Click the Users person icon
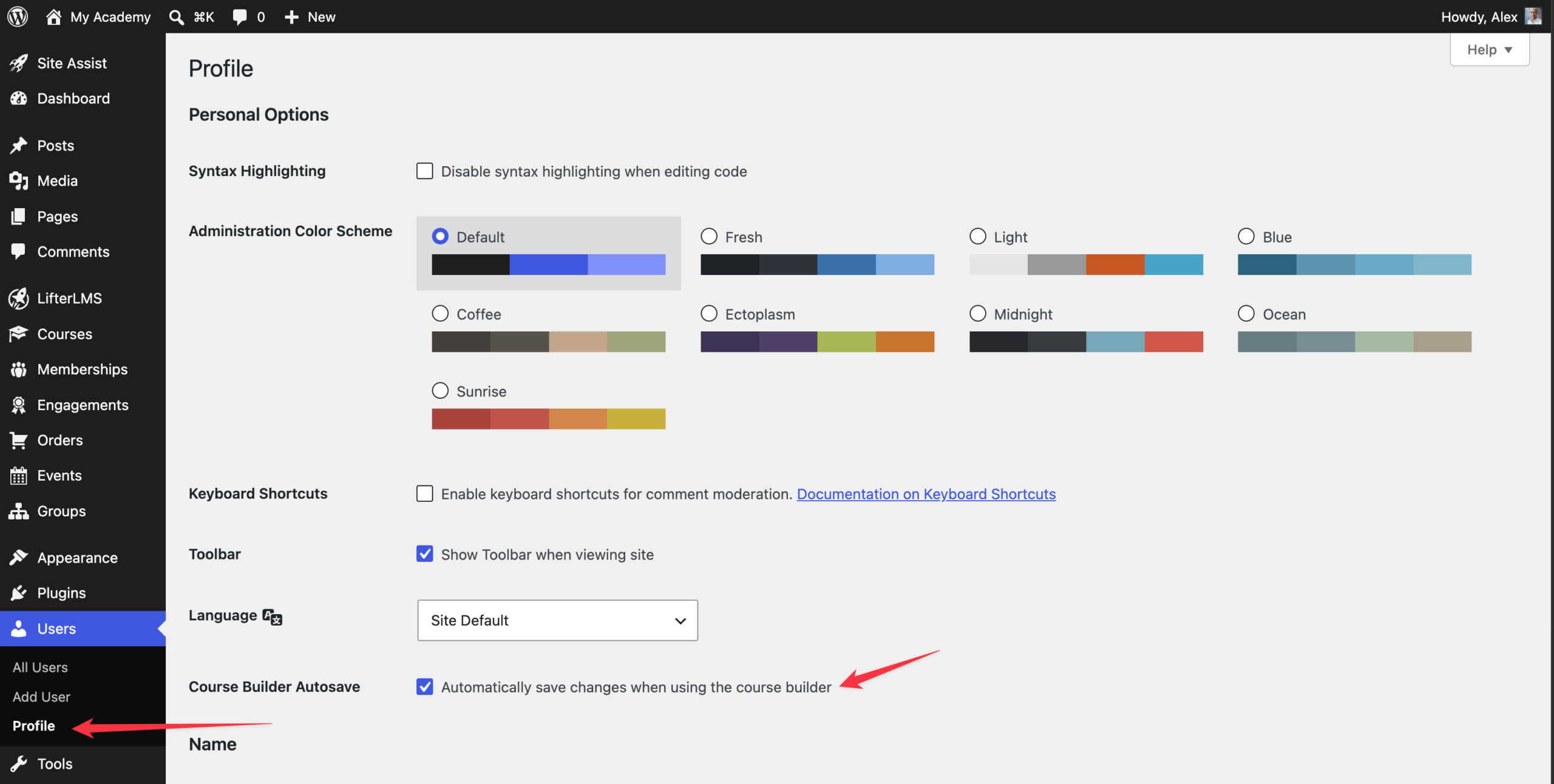Image resolution: width=1554 pixels, height=784 pixels. pyautogui.click(x=19, y=629)
